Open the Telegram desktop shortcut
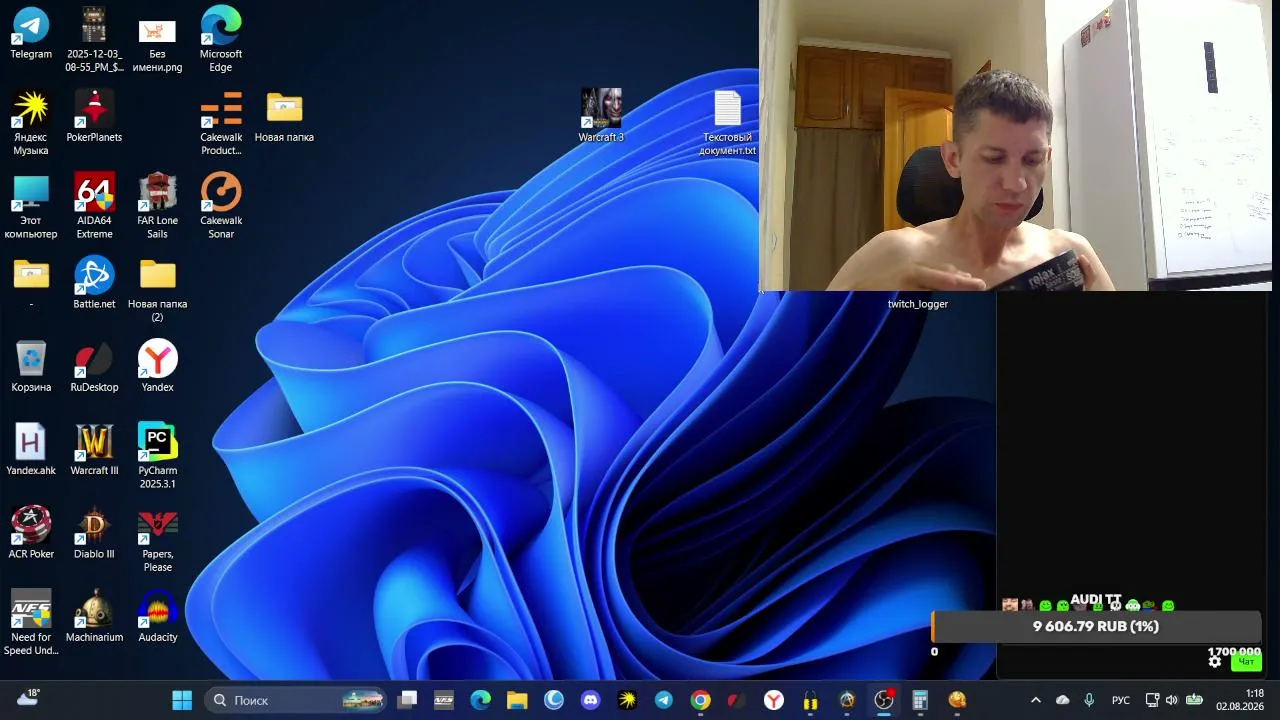Viewport: 1280px width, 720px height. [31, 33]
